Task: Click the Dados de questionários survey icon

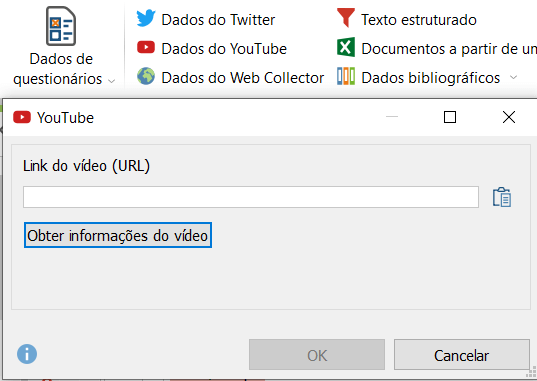Action: (61, 26)
